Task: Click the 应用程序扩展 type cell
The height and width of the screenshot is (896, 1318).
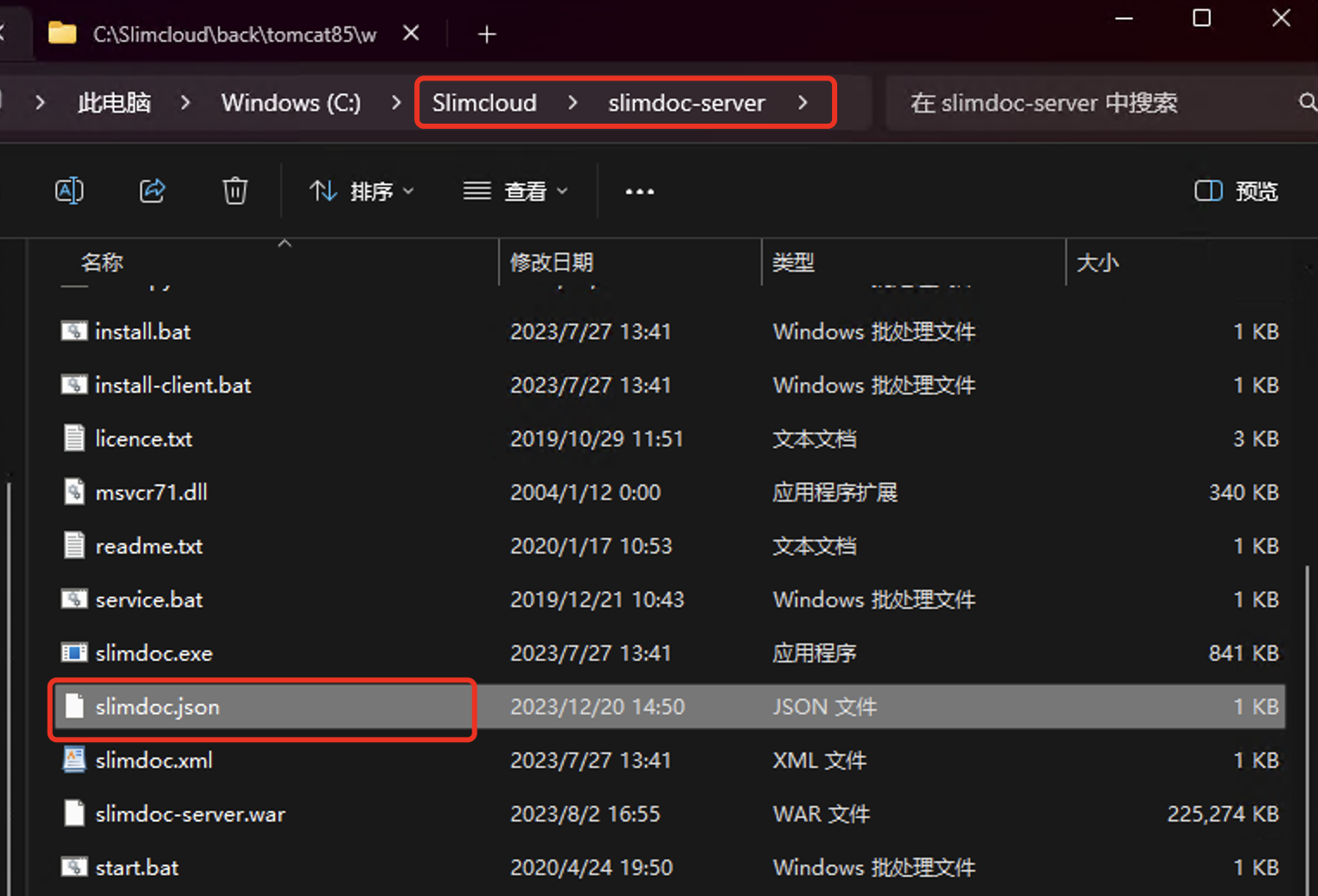Action: pos(835,492)
